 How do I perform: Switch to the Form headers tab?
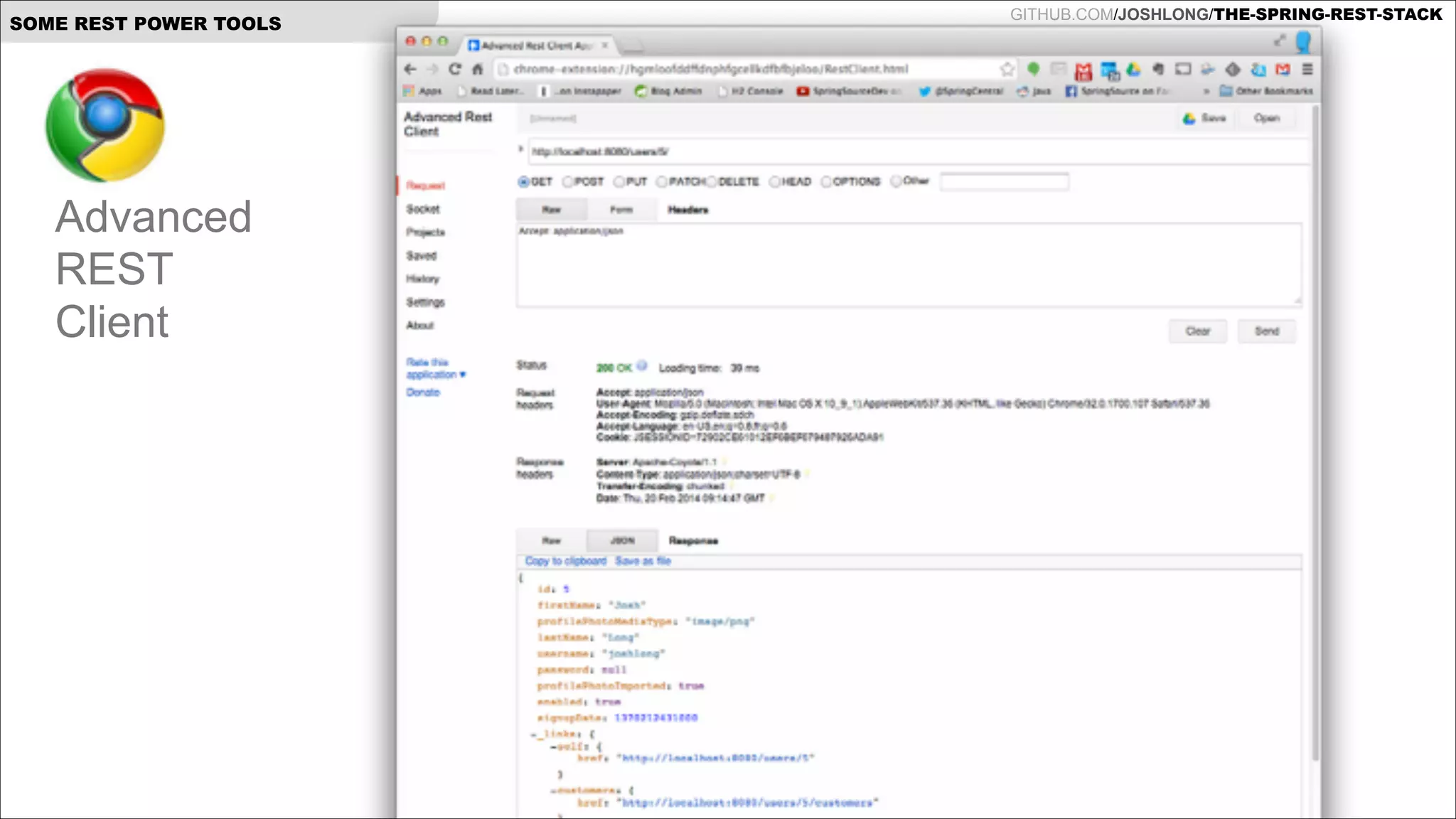621,210
